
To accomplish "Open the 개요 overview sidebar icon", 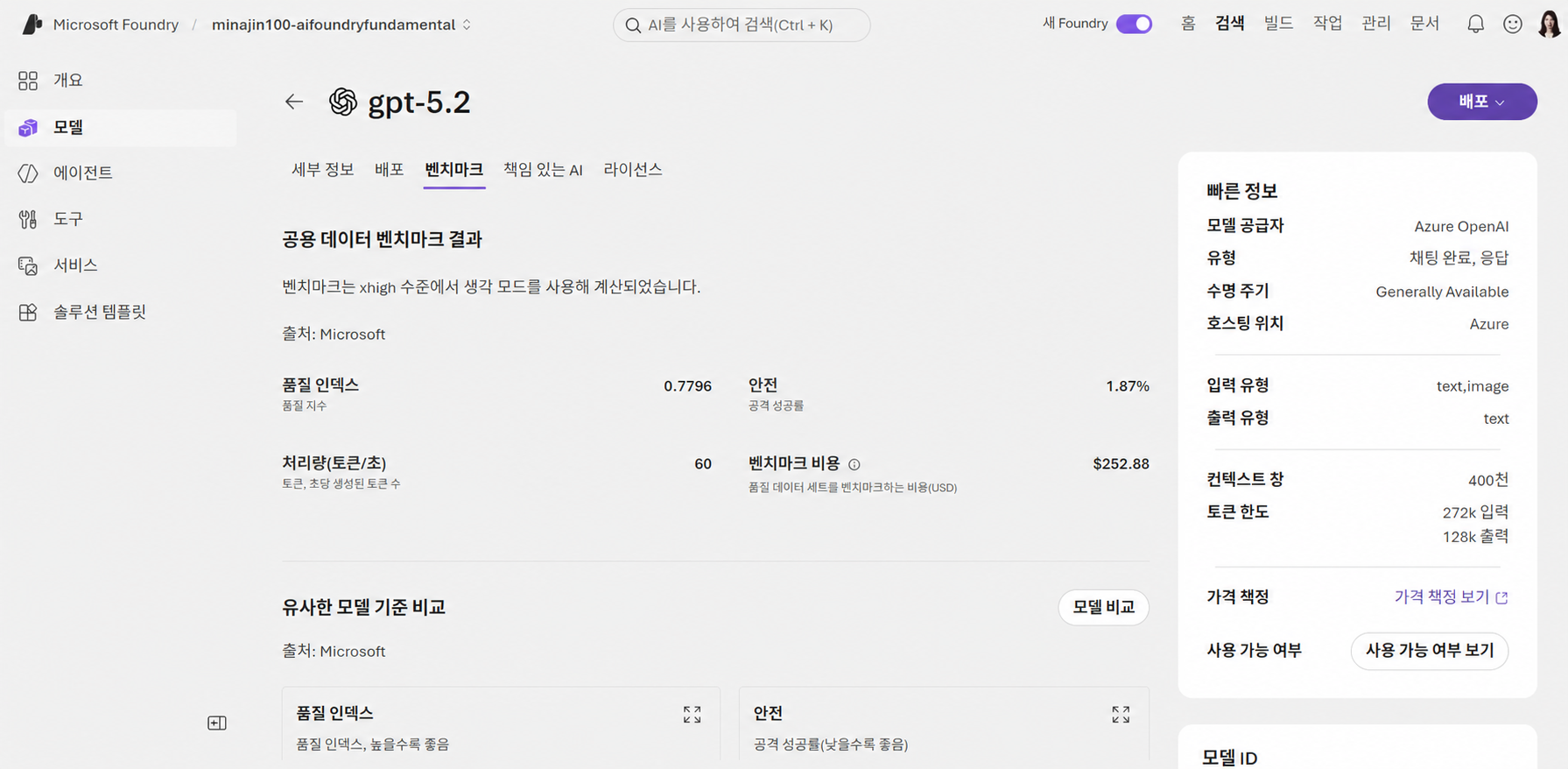I will point(28,81).
